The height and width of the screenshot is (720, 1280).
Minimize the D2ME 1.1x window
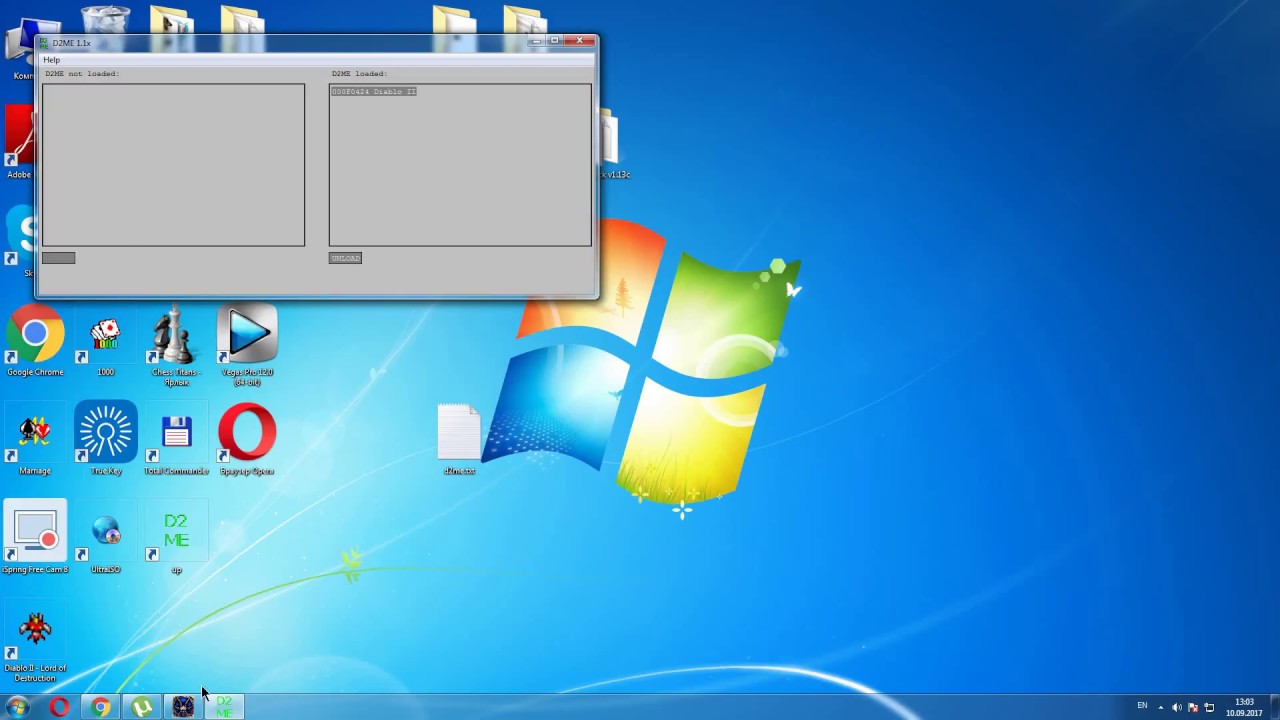[536, 41]
